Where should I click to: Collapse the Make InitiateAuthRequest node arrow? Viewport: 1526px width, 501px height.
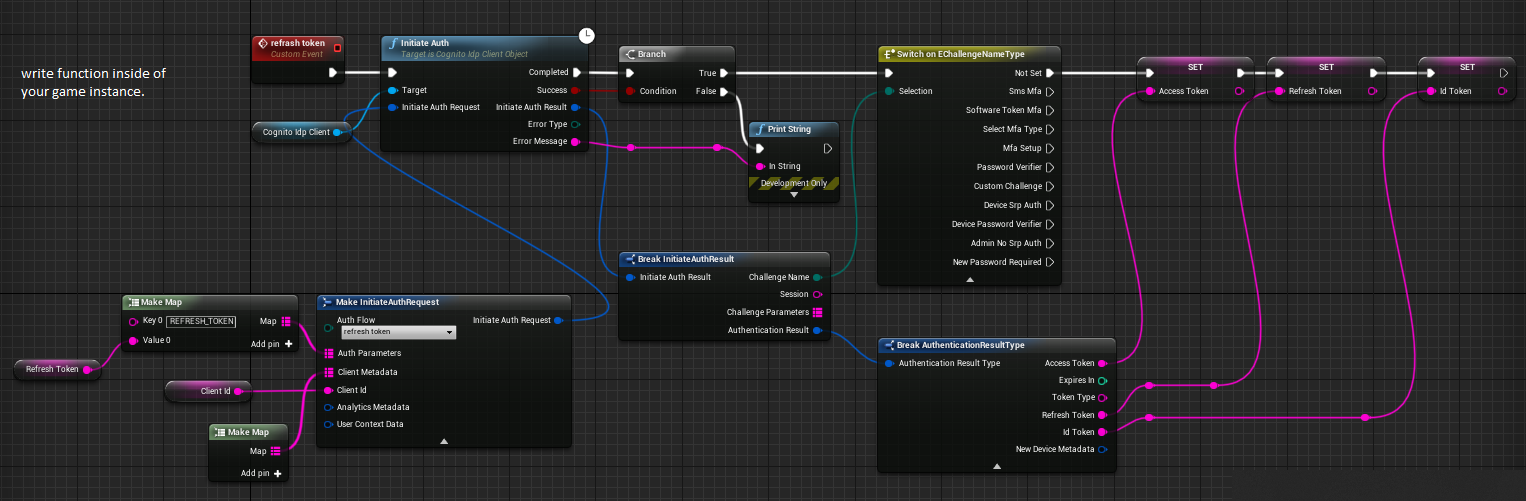point(443,441)
